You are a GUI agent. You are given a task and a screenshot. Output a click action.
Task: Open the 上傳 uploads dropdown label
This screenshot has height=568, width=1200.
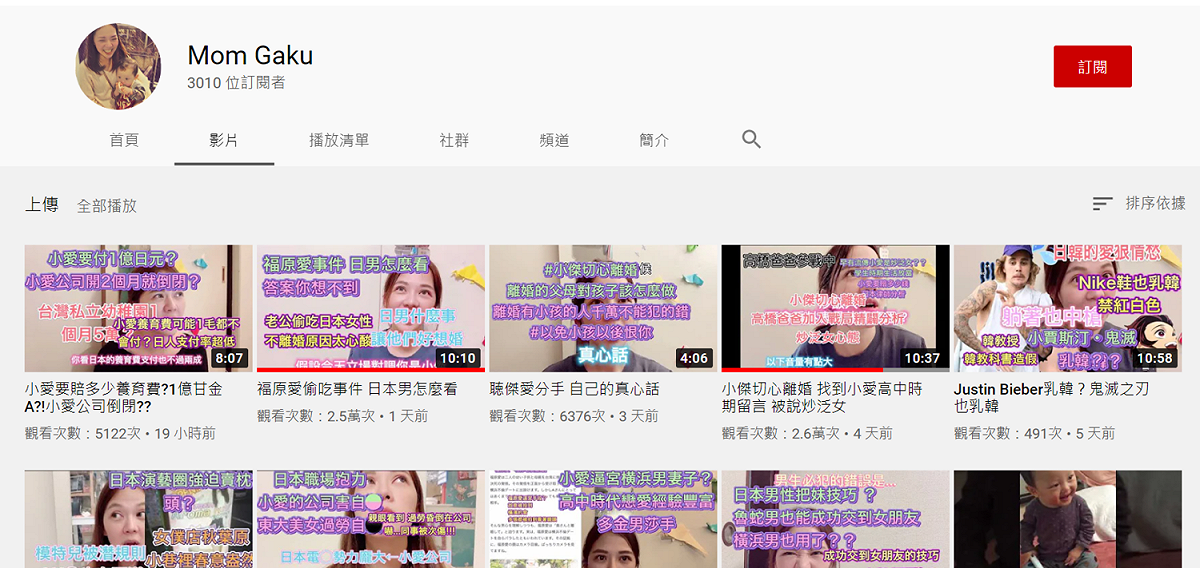point(41,204)
